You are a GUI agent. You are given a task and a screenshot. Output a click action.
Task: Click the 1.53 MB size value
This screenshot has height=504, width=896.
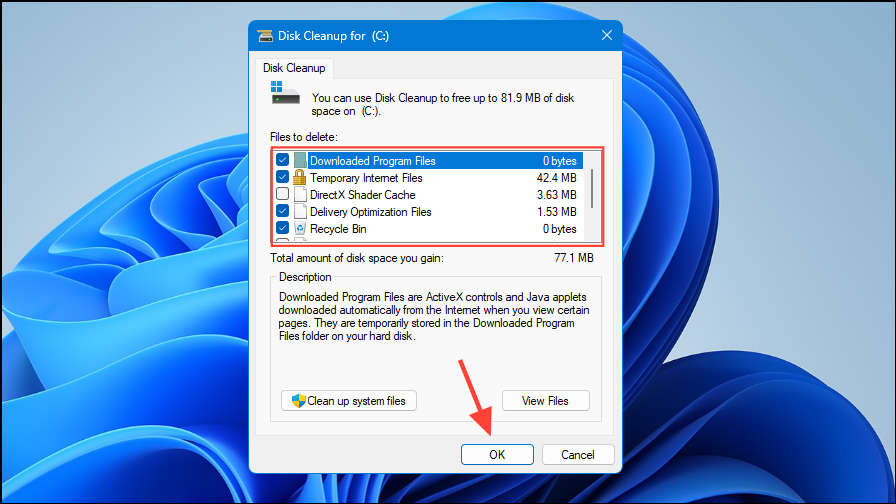click(557, 212)
